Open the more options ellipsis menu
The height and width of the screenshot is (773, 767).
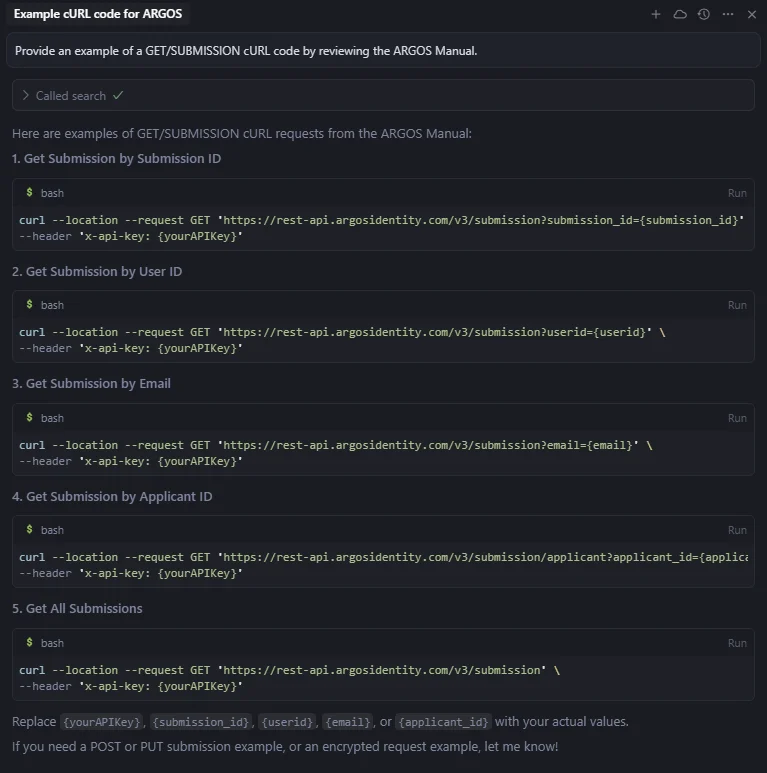coord(728,15)
